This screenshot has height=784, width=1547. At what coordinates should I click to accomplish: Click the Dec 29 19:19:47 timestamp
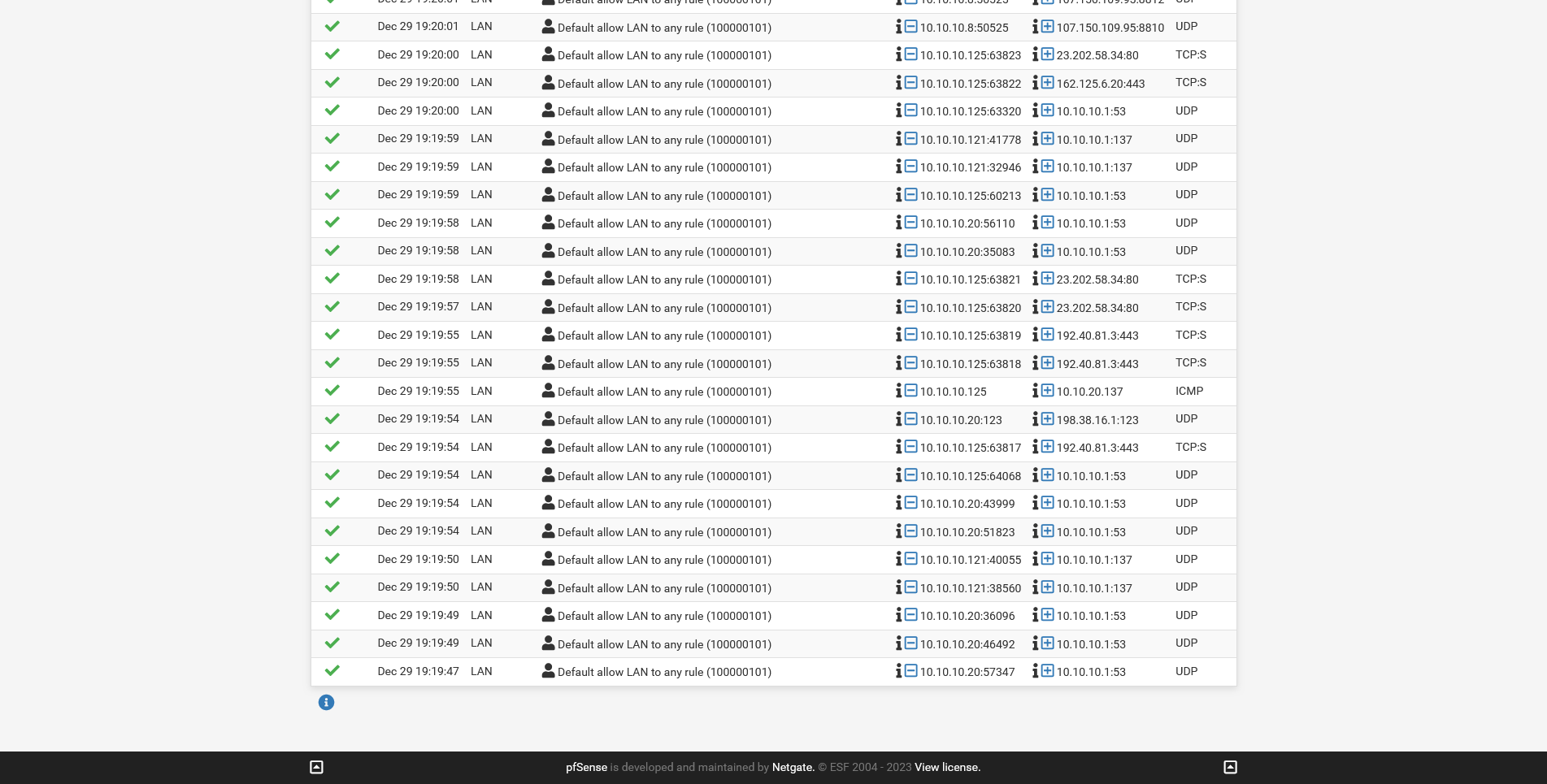419,671
